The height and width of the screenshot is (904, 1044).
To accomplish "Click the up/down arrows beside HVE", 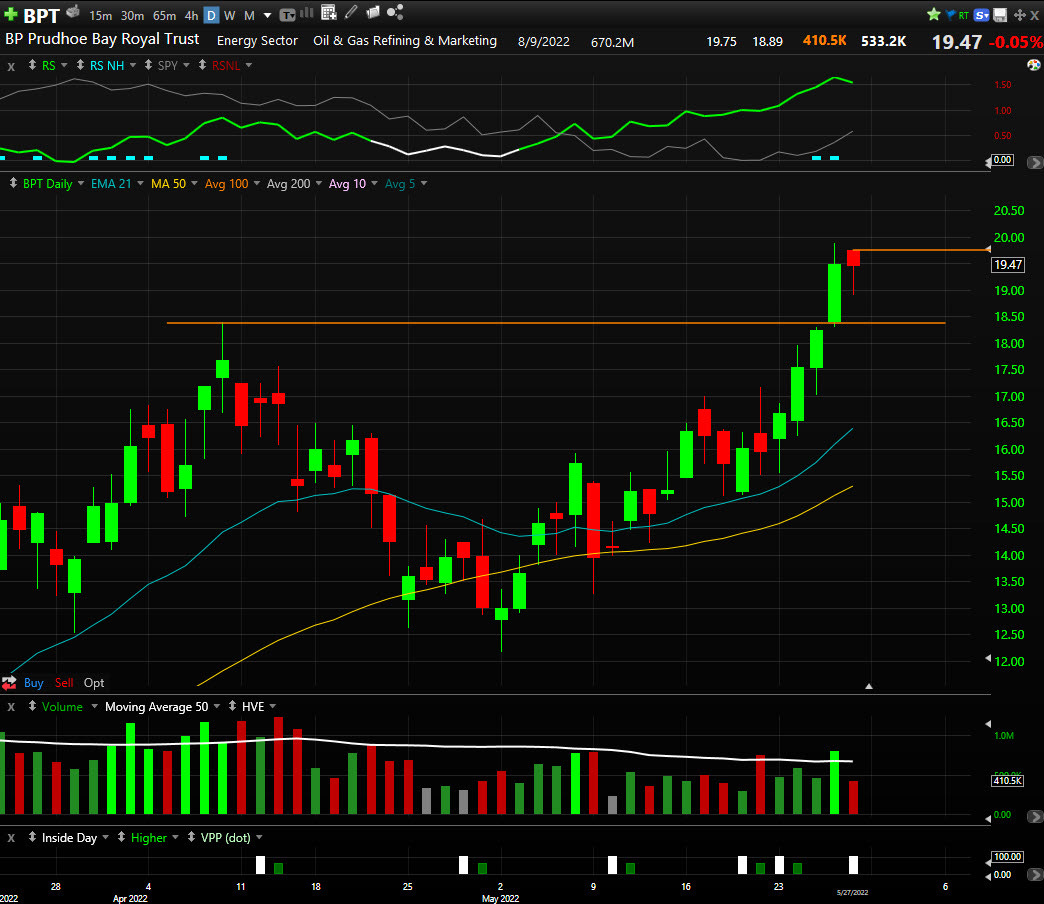I will point(232,706).
